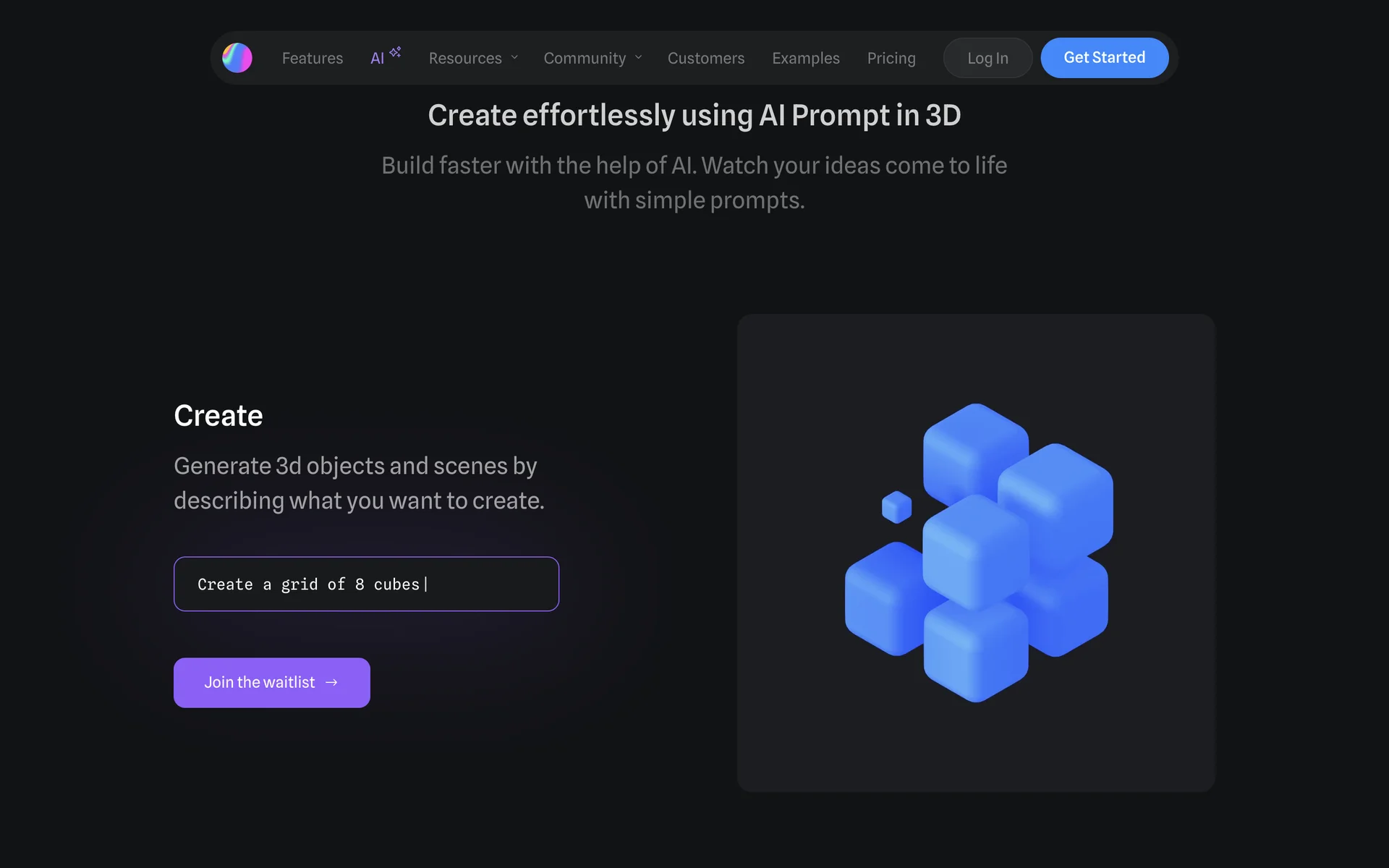The width and height of the screenshot is (1389, 868).
Task: Open the Community menu label
Action: tap(585, 58)
